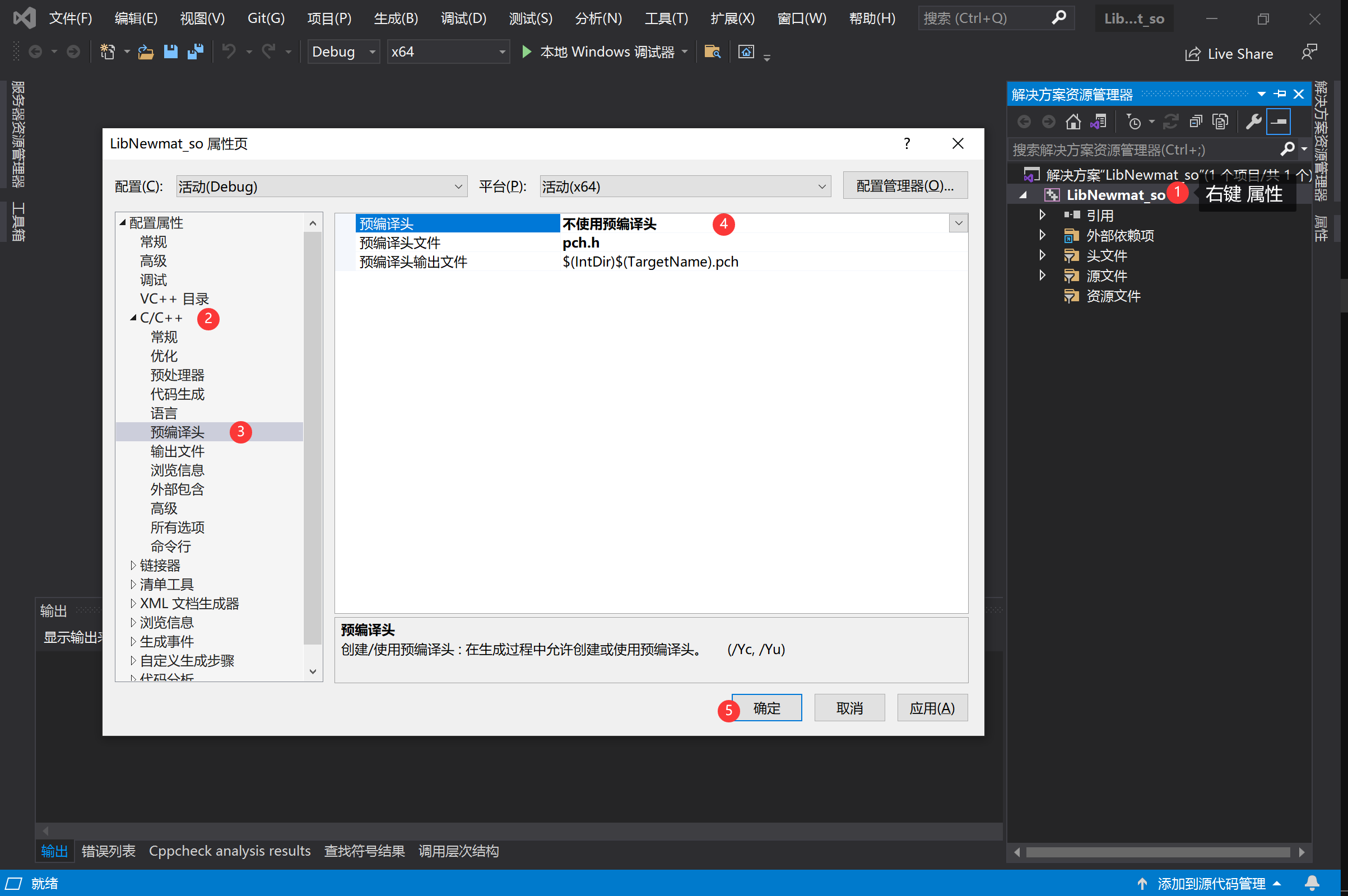Click the open file folder icon
Viewport: 1348px width, 896px height.
(x=146, y=52)
